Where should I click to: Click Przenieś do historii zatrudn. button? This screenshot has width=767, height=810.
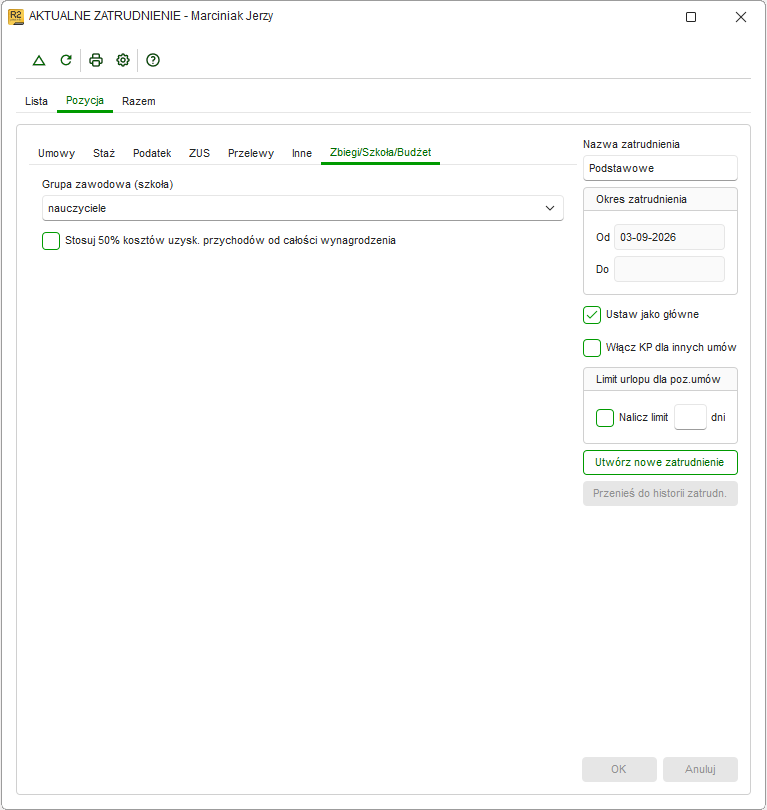pyautogui.click(x=660, y=493)
